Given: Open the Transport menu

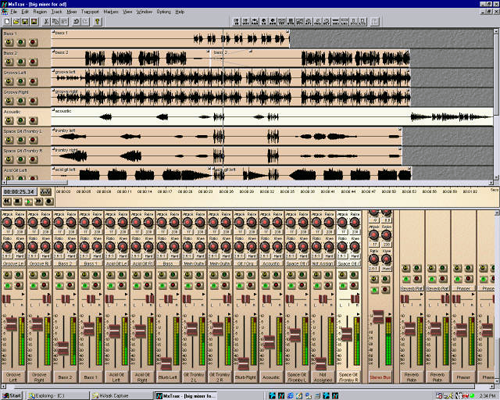Looking at the screenshot, I should coord(90,12).
